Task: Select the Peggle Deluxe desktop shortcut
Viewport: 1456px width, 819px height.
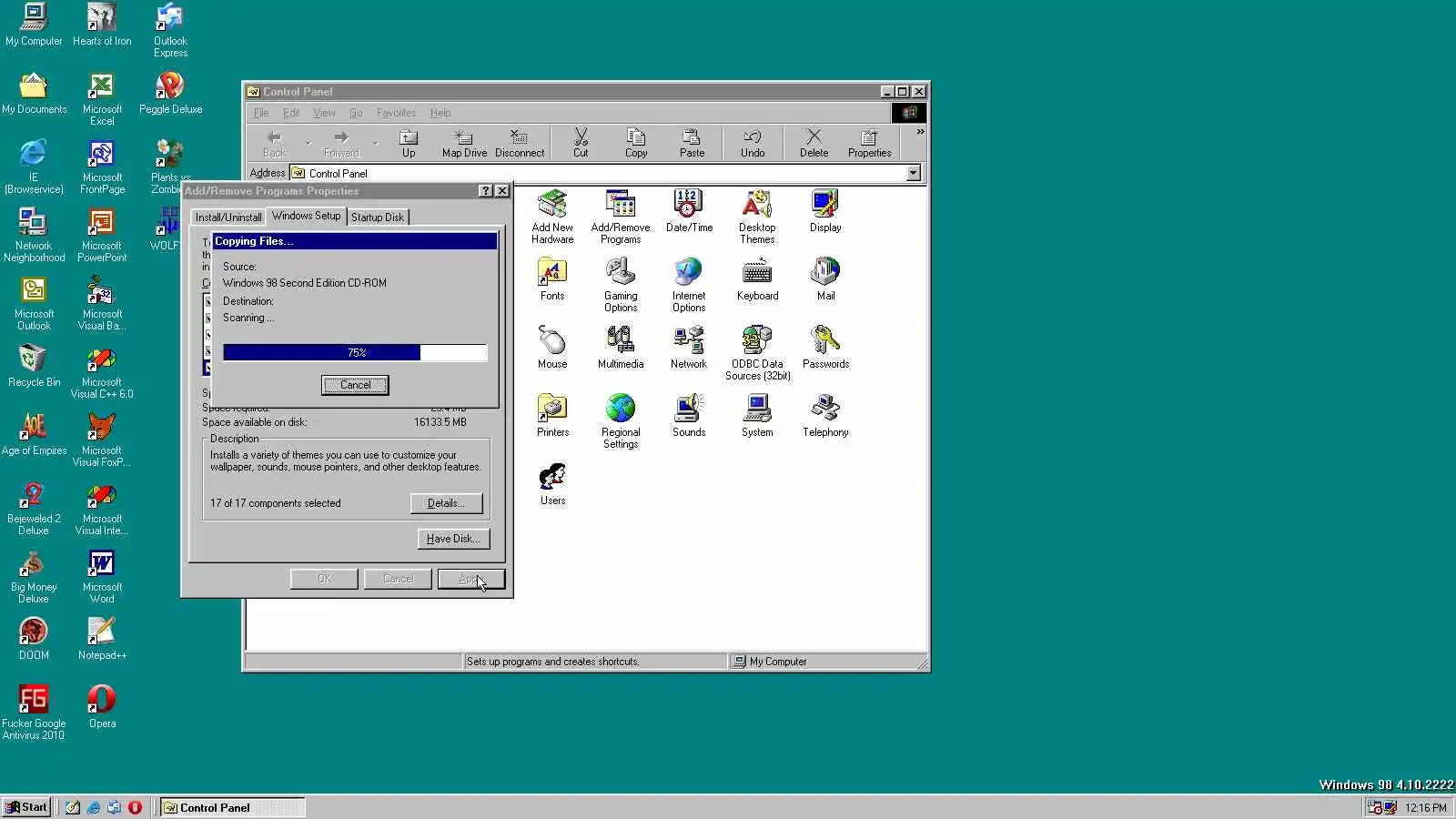Action: pyautogui.click(x=170, y=93)
